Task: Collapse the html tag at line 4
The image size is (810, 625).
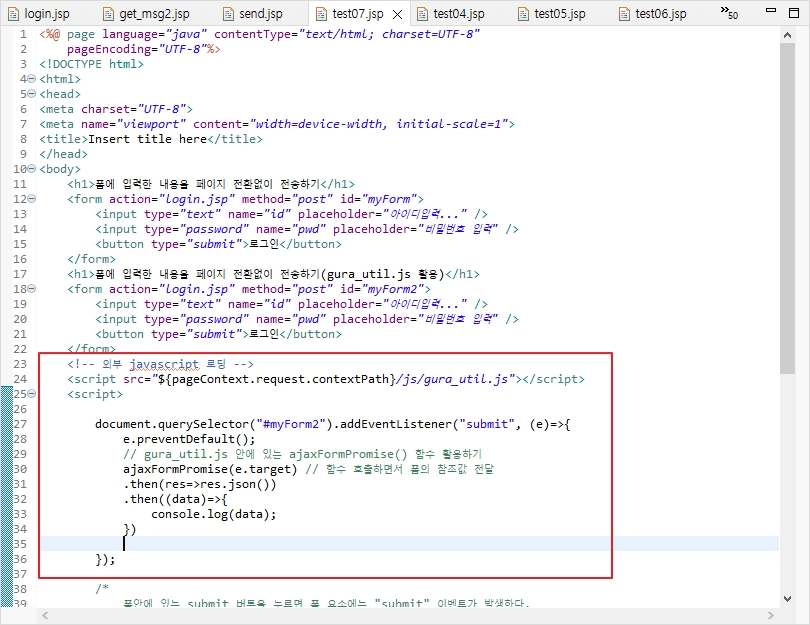Action: [x=32, y=79]
